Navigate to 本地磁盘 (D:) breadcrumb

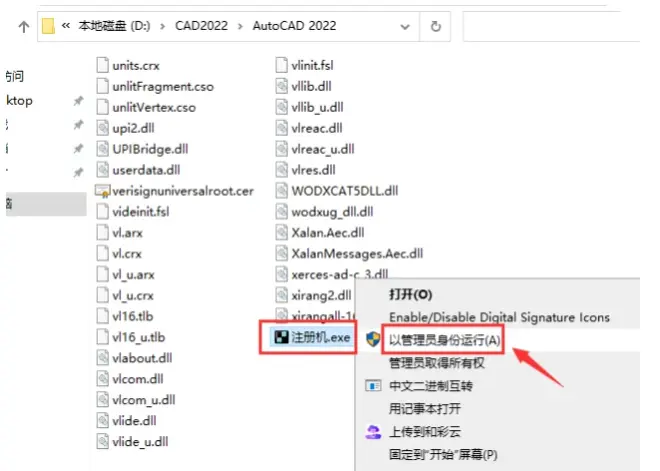point(114,26)
